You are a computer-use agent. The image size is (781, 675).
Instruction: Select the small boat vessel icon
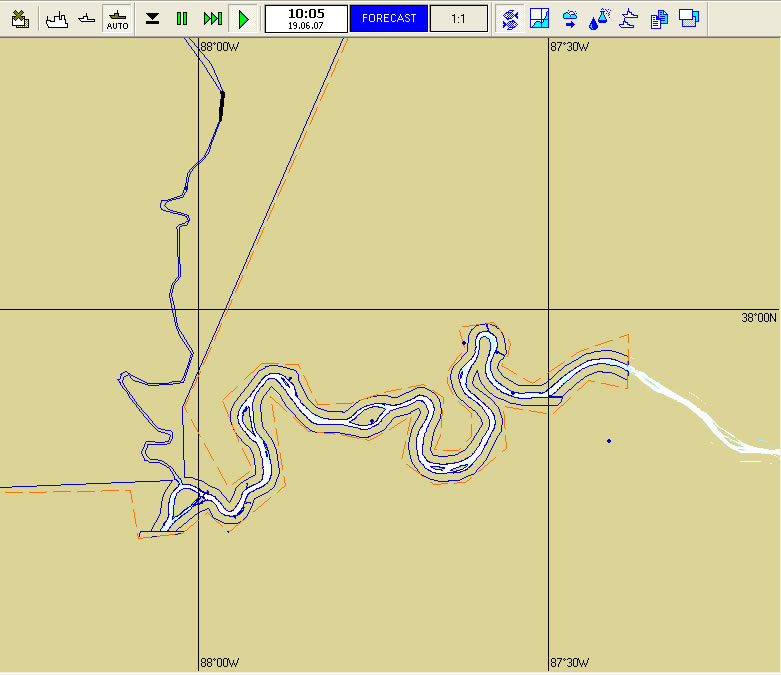(87, 19)
